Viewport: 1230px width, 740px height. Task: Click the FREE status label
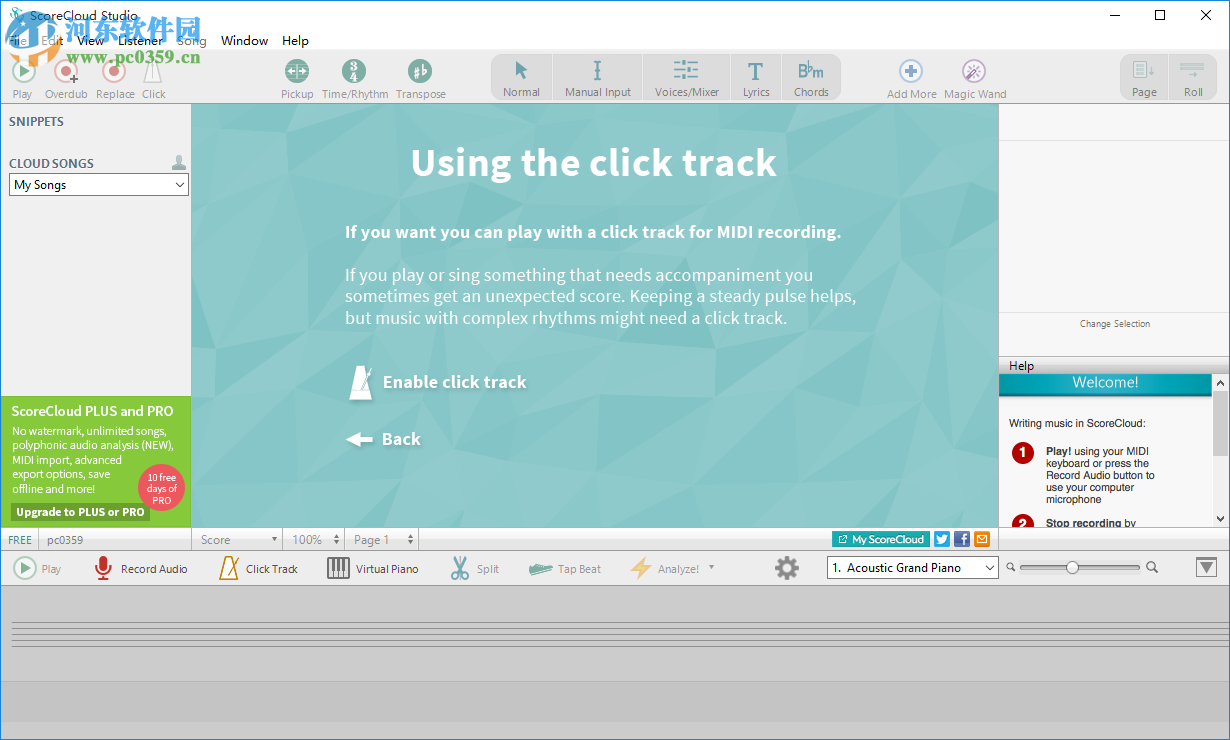(x=20, y=540)
